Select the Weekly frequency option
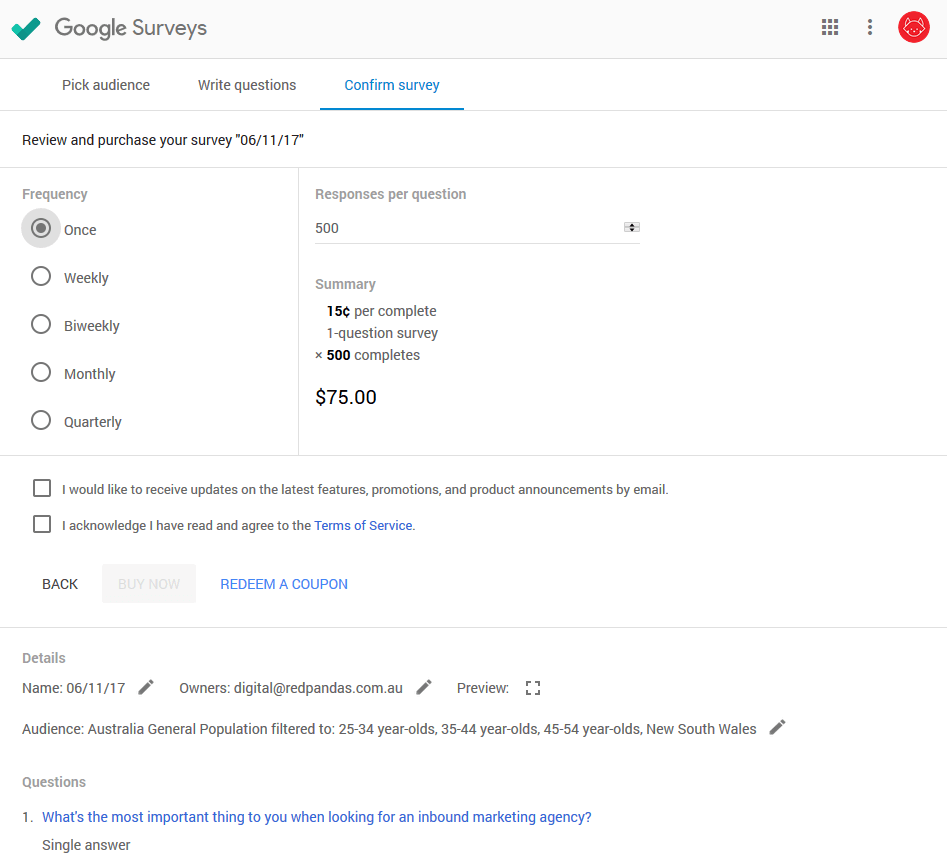Screen dimensions: 947x858 [x=41, y=277]
